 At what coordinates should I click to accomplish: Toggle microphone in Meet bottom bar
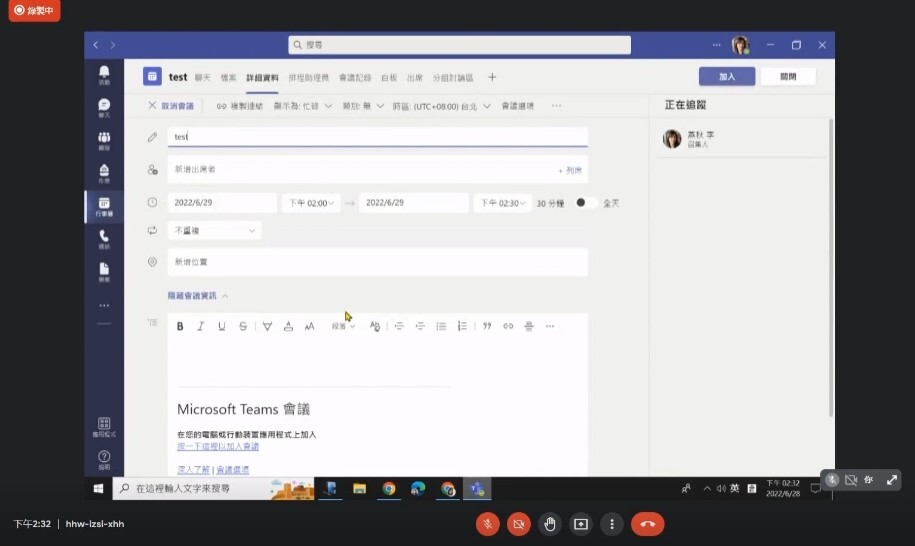coord(487,524)
